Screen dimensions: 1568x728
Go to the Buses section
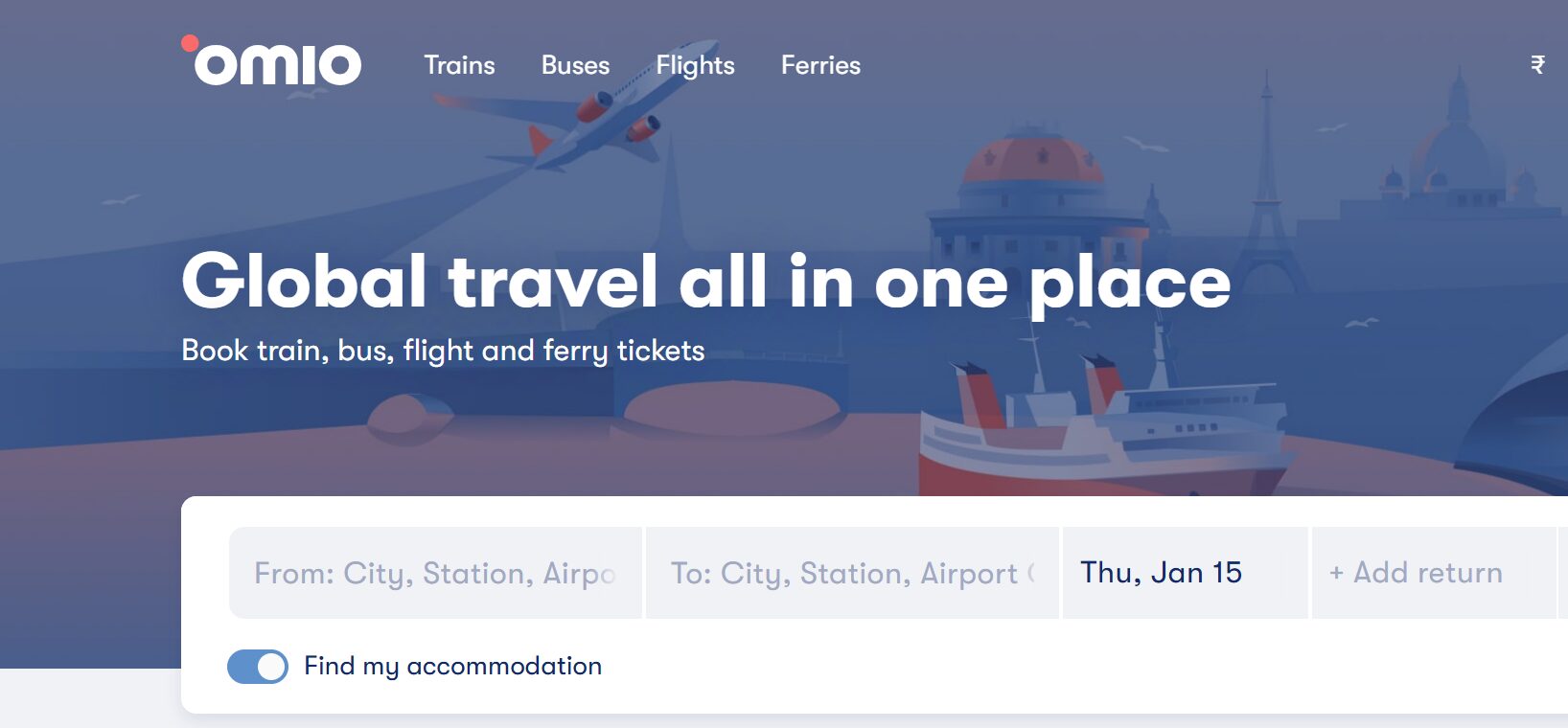click(x=575, y=65)
